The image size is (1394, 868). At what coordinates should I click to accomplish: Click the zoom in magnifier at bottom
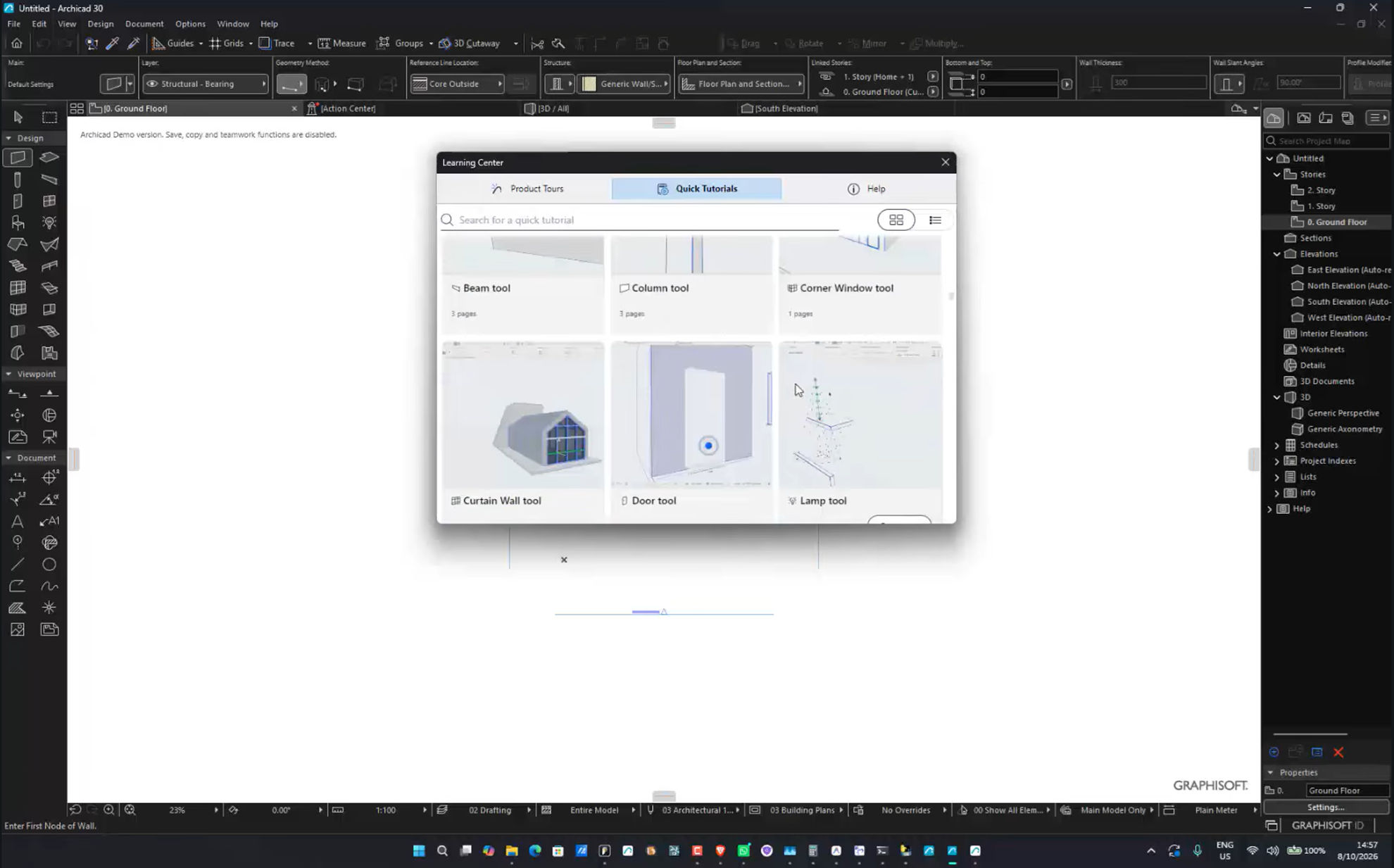pos(109,810)
